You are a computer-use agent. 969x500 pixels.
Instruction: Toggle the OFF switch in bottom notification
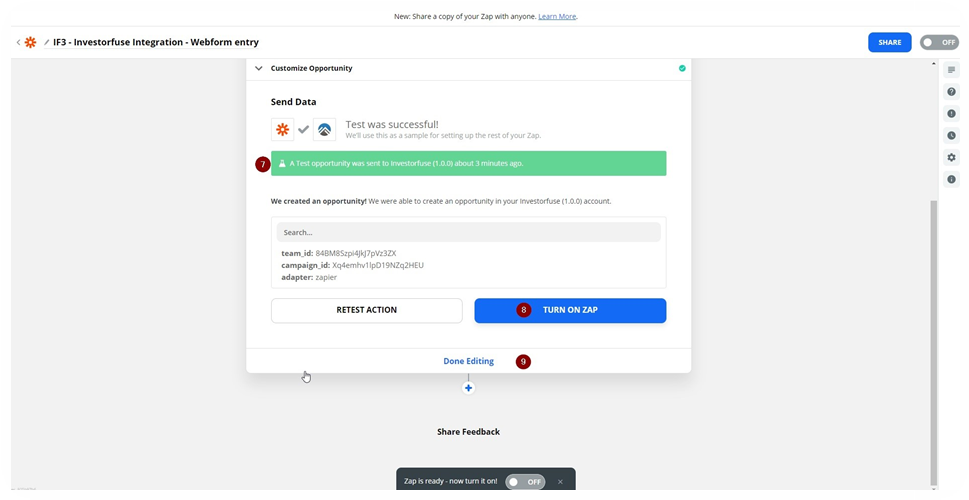pos(525,481)
